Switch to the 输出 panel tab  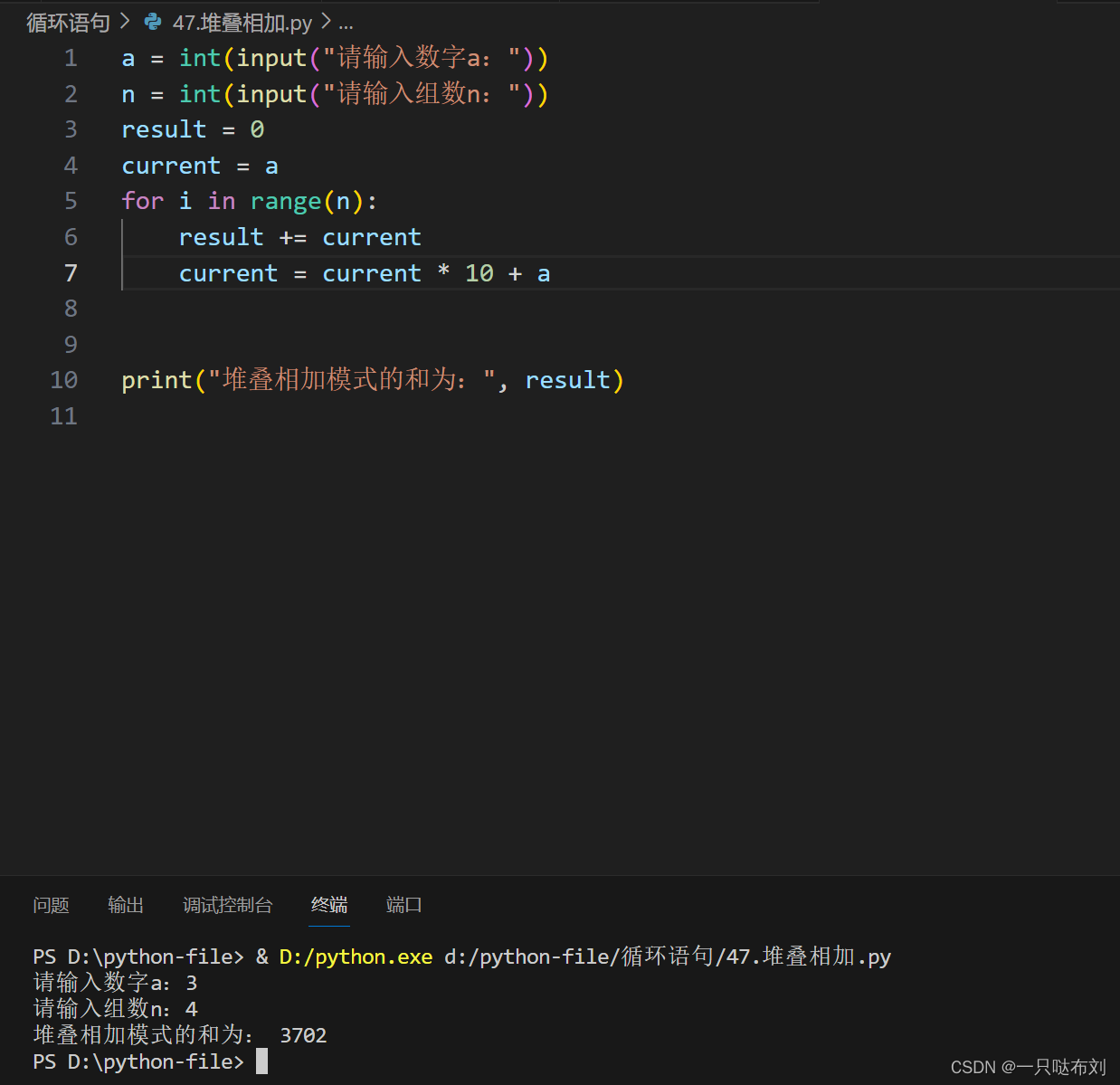click(x=125, y=905)
